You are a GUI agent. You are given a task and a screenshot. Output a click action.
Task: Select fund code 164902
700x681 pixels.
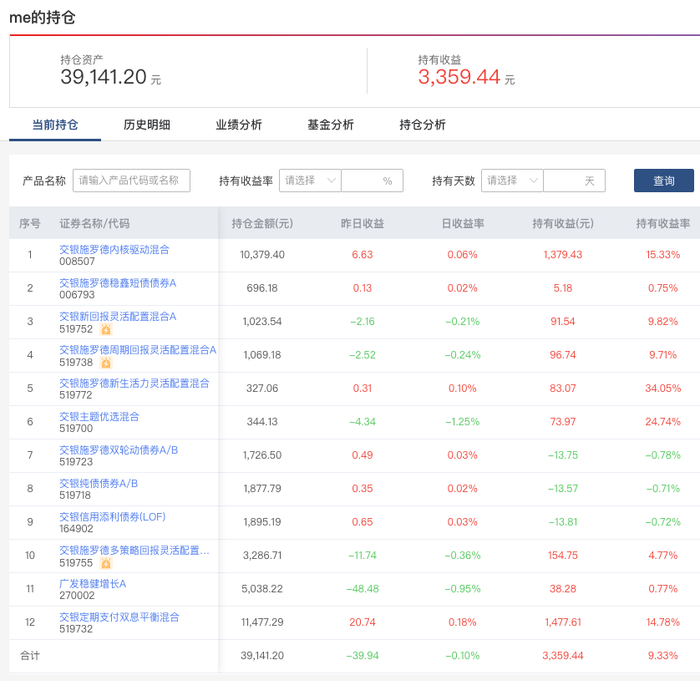(x=76, y=529)
